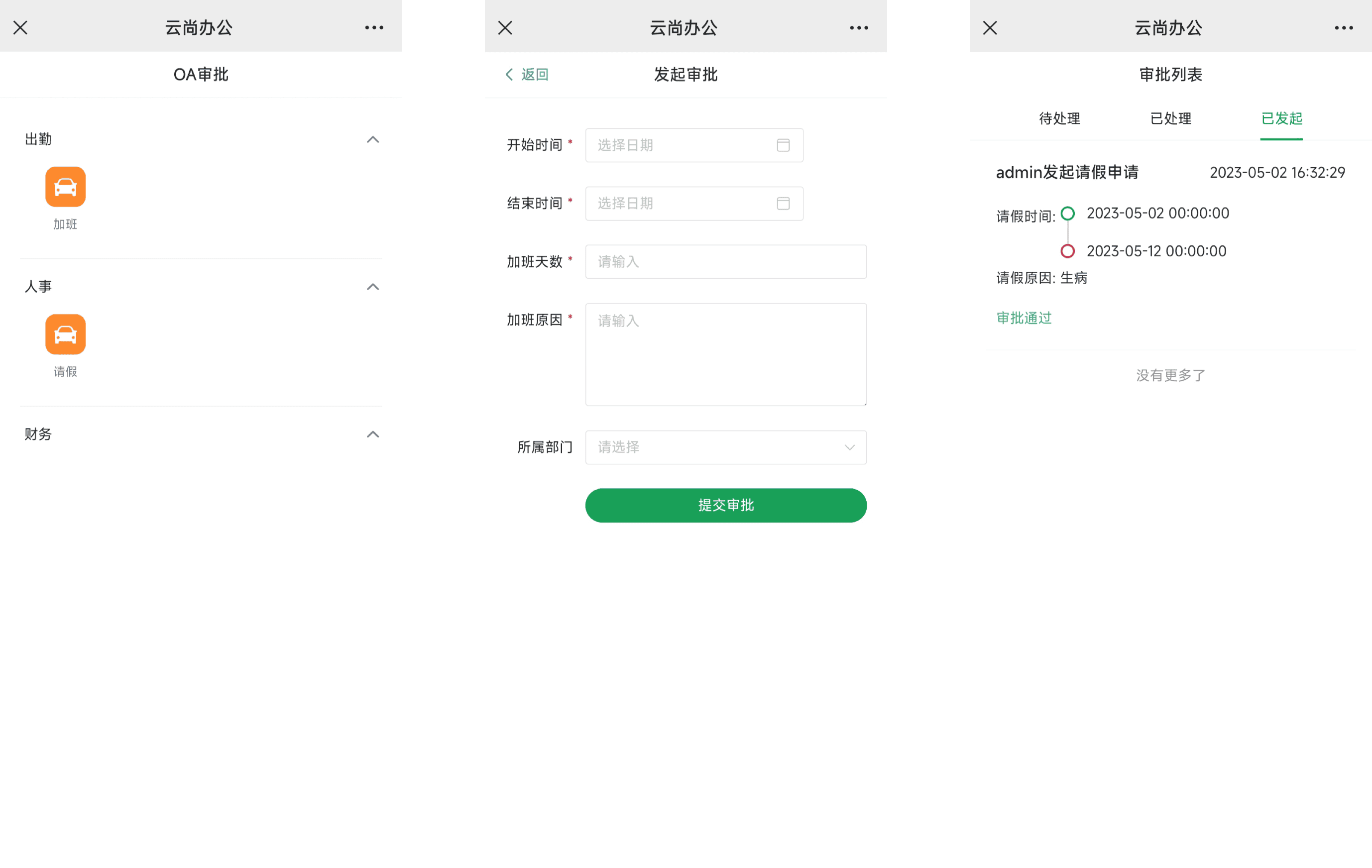Viewport: 1372px width, 868px height.
Task: Switch to the 已处理 tab
Action: tap(1170, 118)
